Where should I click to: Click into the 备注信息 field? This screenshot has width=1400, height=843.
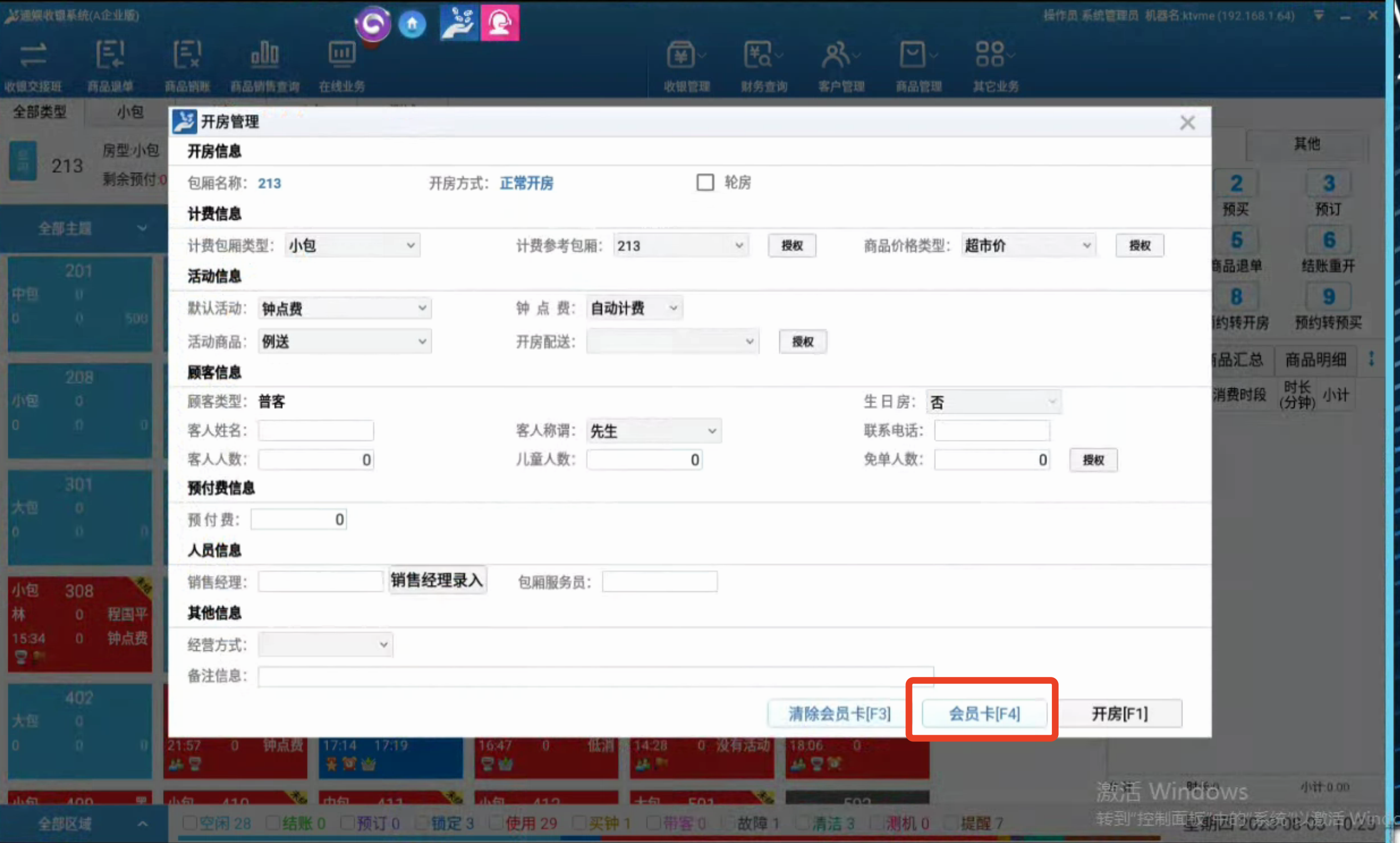click(x=596, y=676)
